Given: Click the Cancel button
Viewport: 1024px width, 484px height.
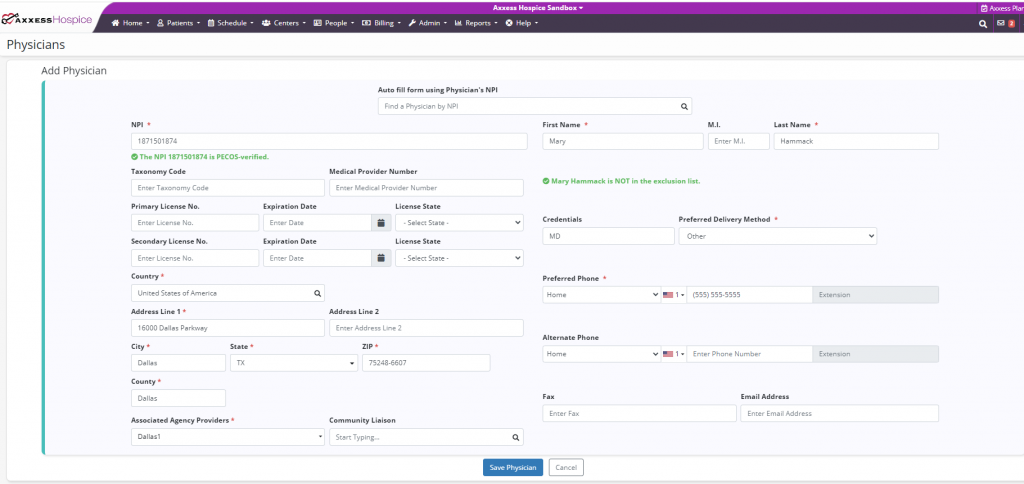Looking at the screenshot, I should click(566, 467).
